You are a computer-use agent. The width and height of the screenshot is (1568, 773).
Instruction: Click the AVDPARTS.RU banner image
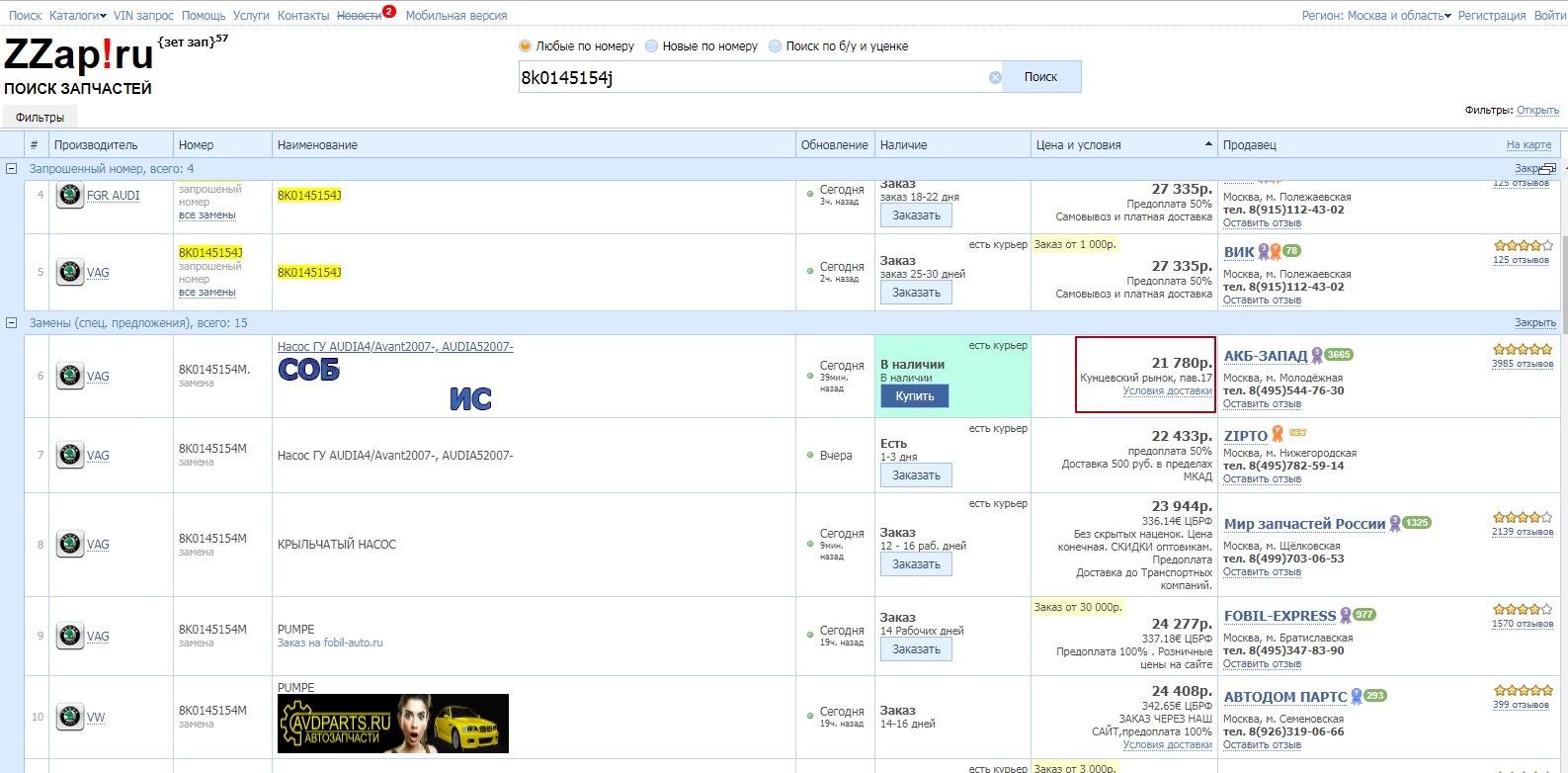pos(393,724)
